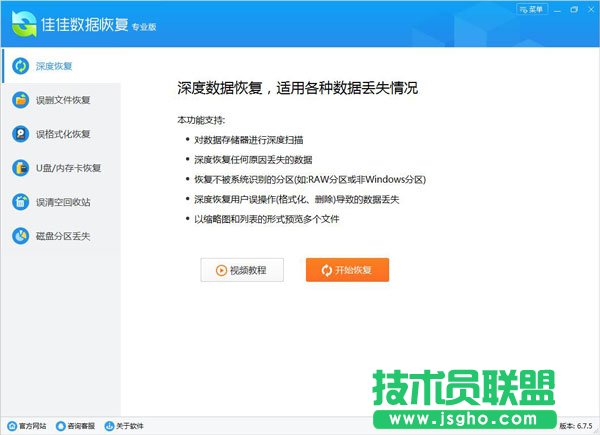Click the 咨询客服 support icon
This screenshot has height=435, width=600.
click(60, 426)
